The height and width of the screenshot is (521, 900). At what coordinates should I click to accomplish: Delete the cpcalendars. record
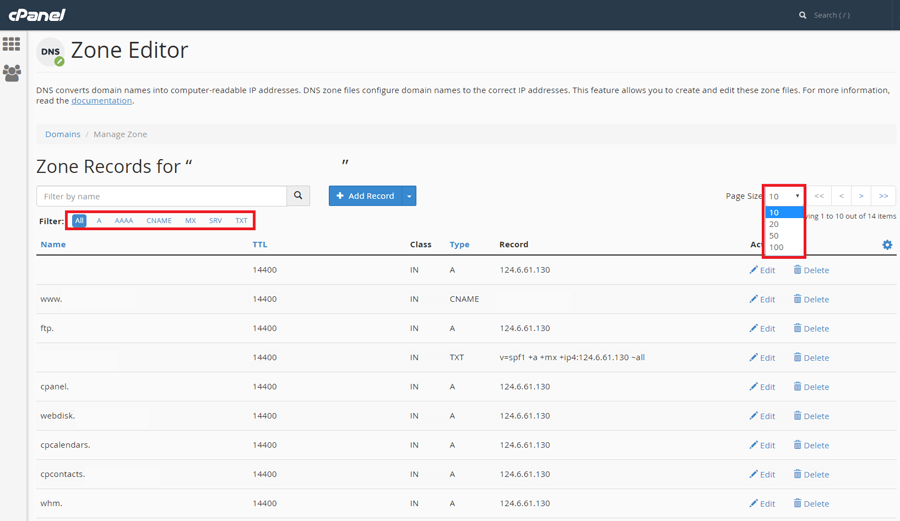(811, 445)
